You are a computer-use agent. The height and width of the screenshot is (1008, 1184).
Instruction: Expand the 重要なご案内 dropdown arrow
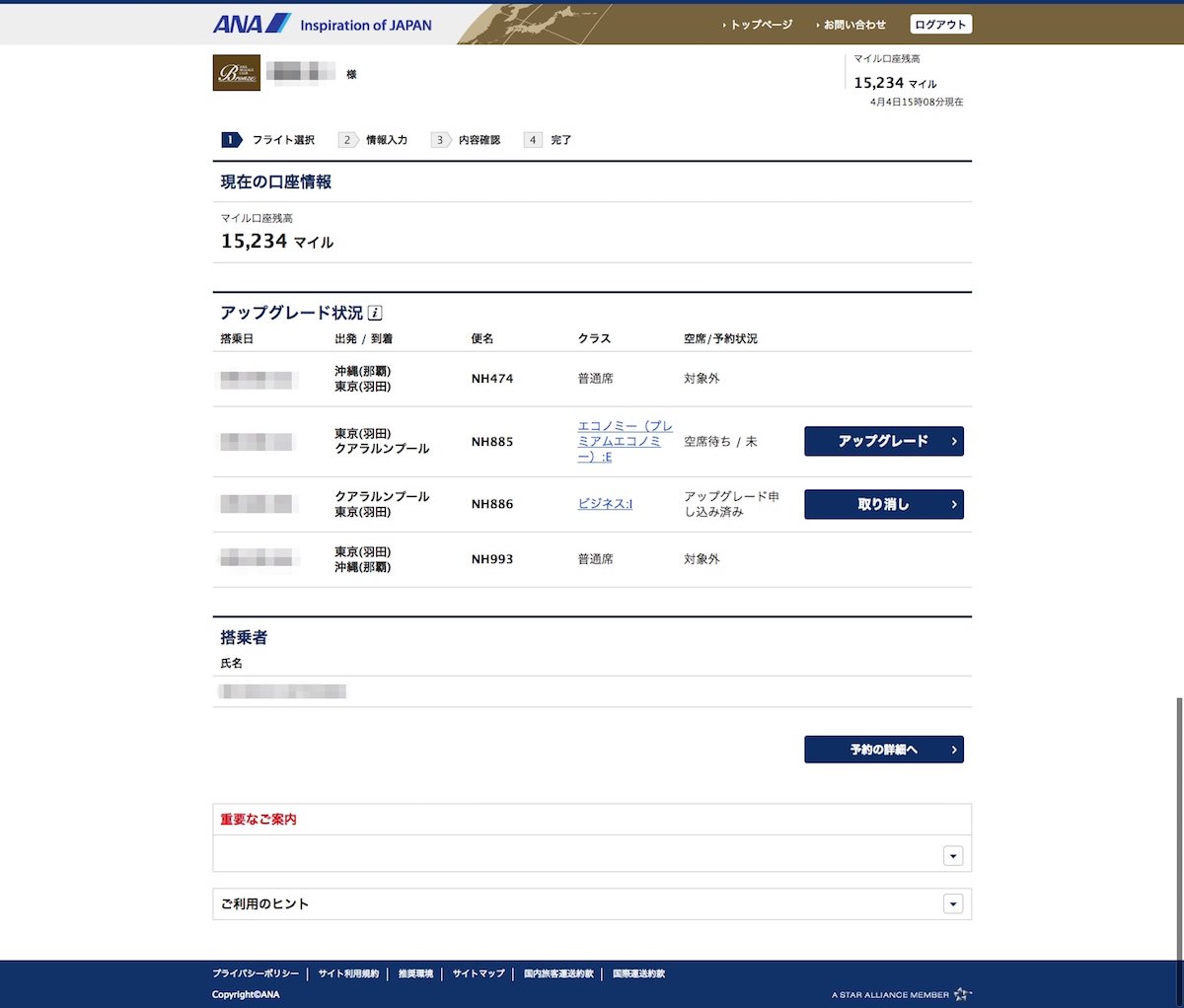point(952,856)
